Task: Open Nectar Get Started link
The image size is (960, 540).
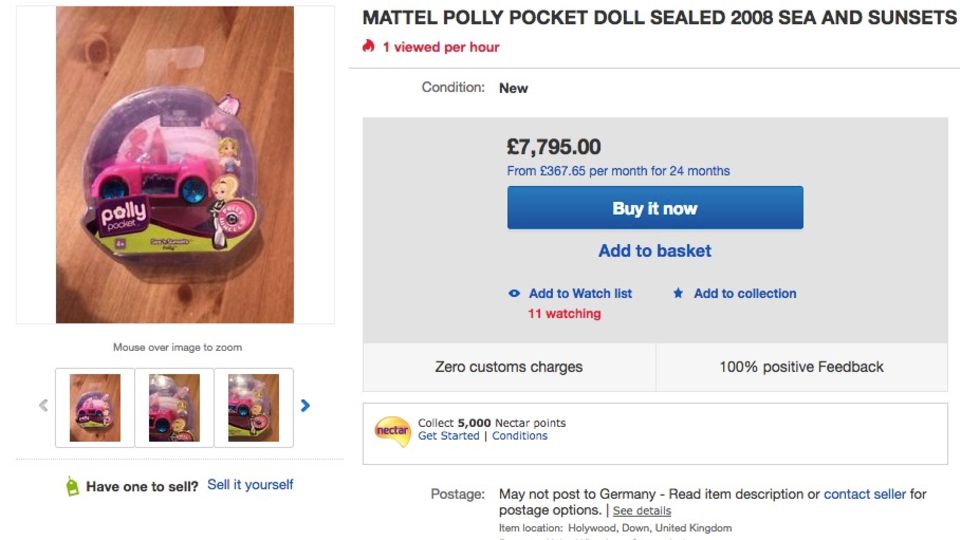Action: pos(448,436)
